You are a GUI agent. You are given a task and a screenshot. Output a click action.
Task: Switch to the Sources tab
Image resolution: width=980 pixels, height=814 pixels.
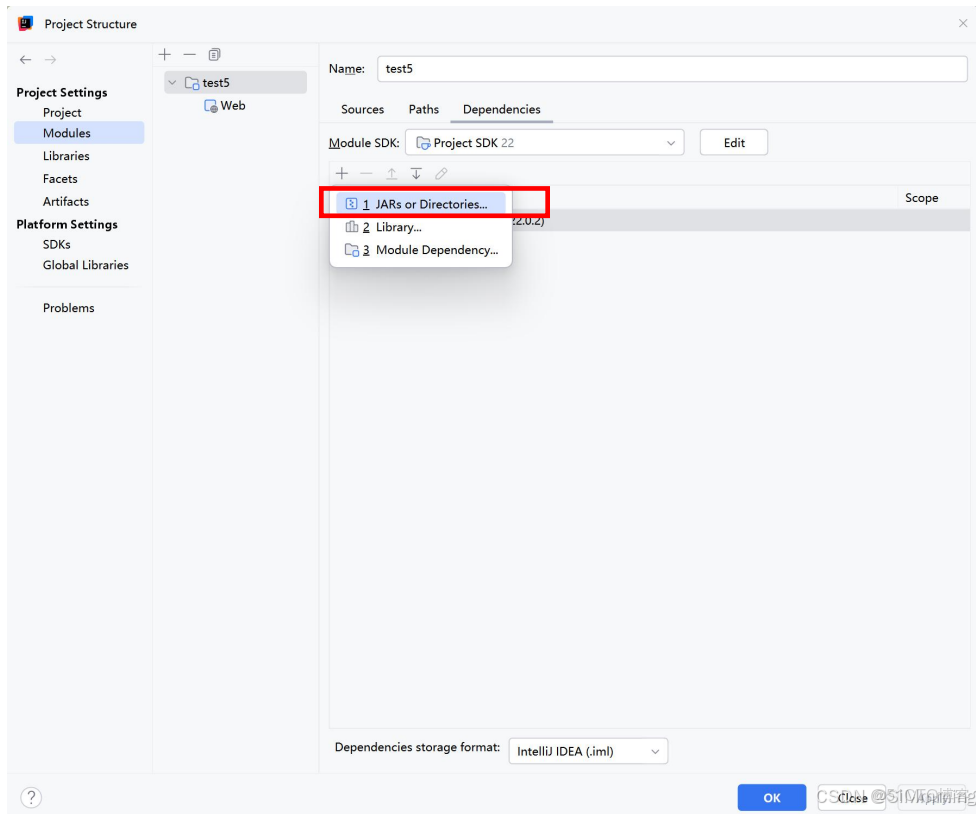(x=362, y=109)
